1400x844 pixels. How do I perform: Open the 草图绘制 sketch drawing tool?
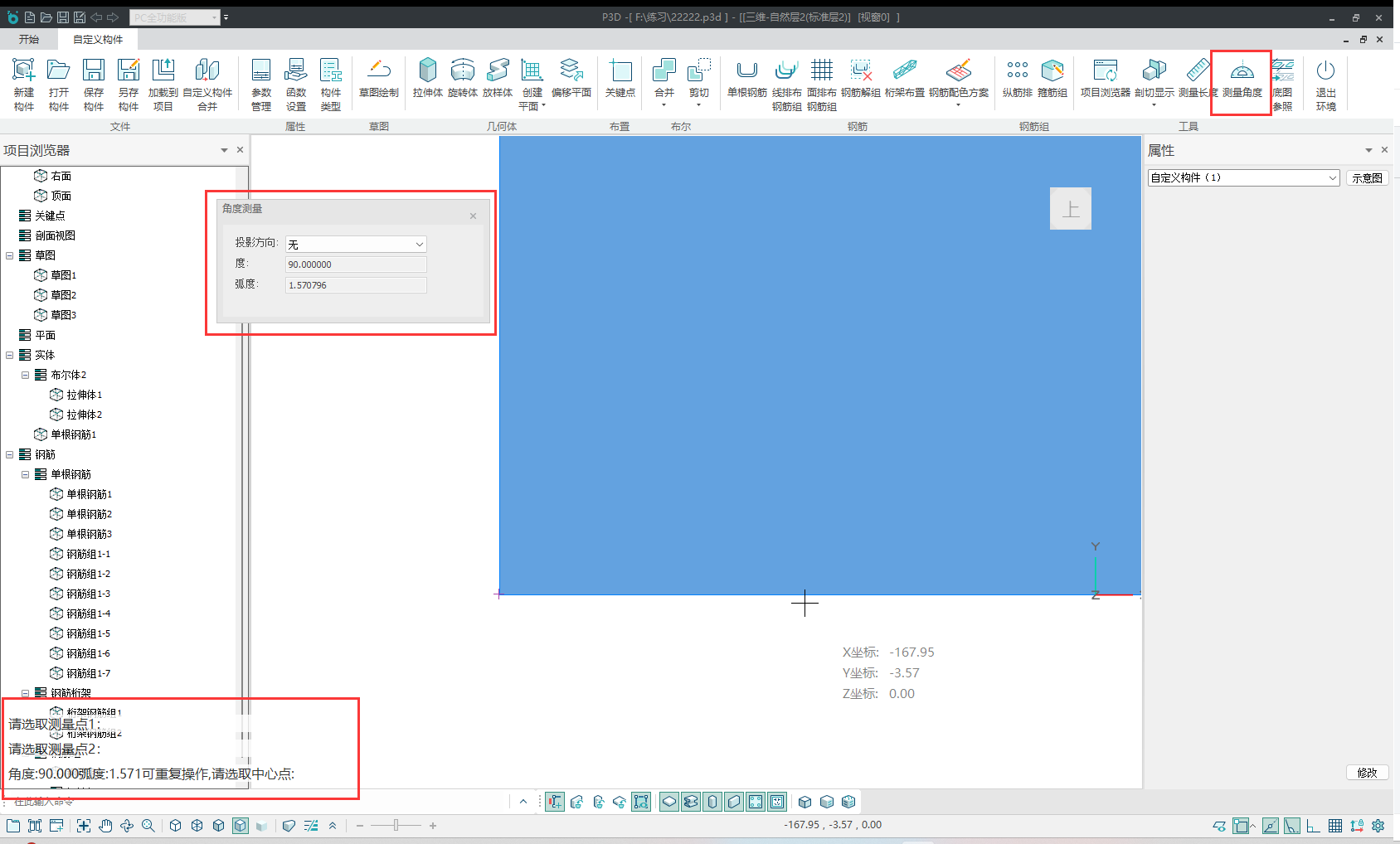(x=379, y=80)
